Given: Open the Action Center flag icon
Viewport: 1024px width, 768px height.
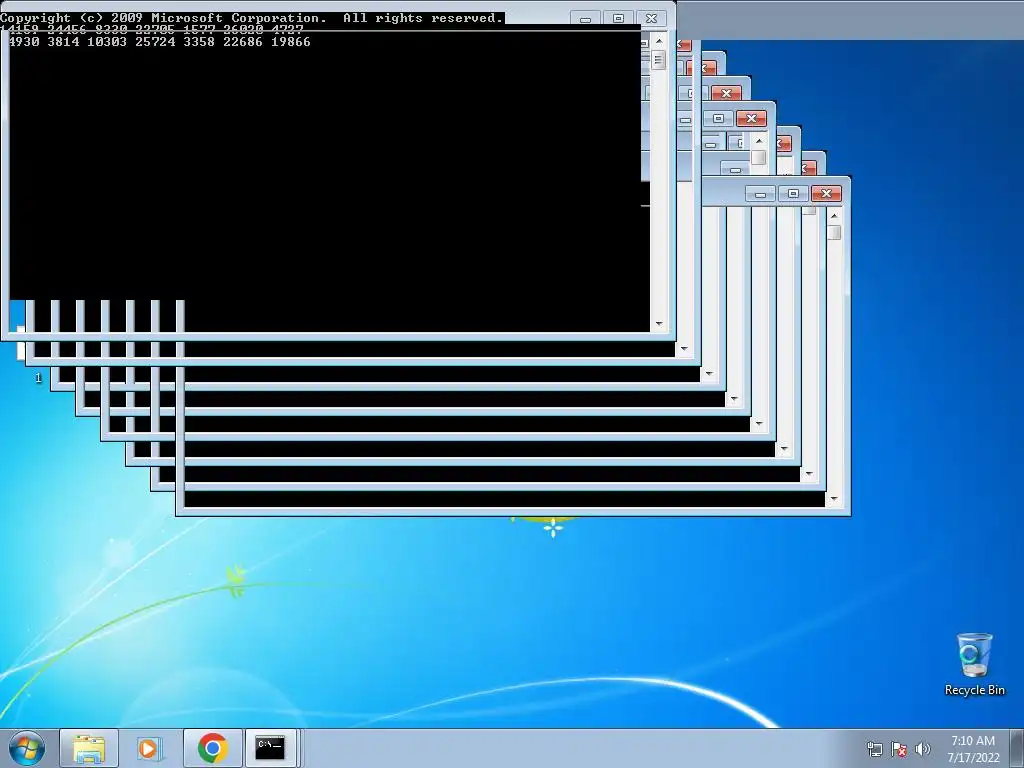Looking at the screenshot, I should [899, 749].
